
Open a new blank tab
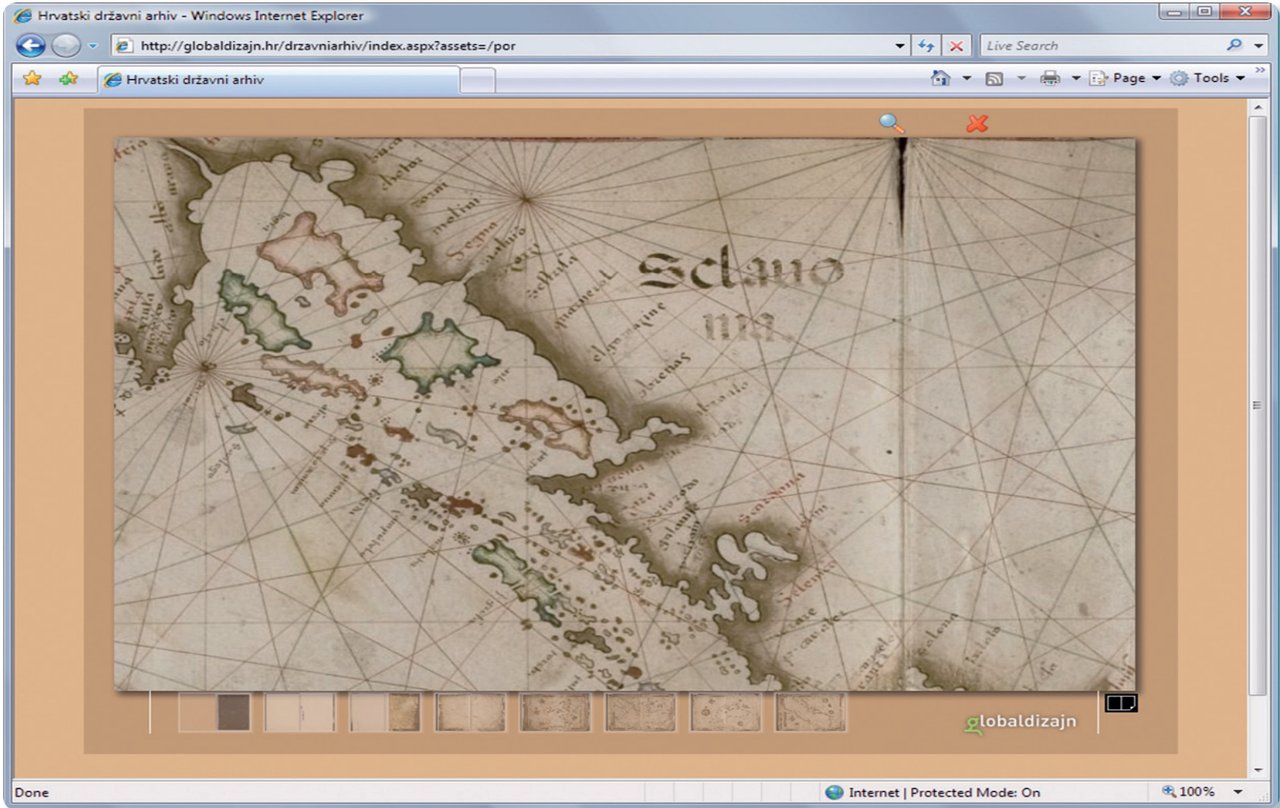tap(477, 81)
